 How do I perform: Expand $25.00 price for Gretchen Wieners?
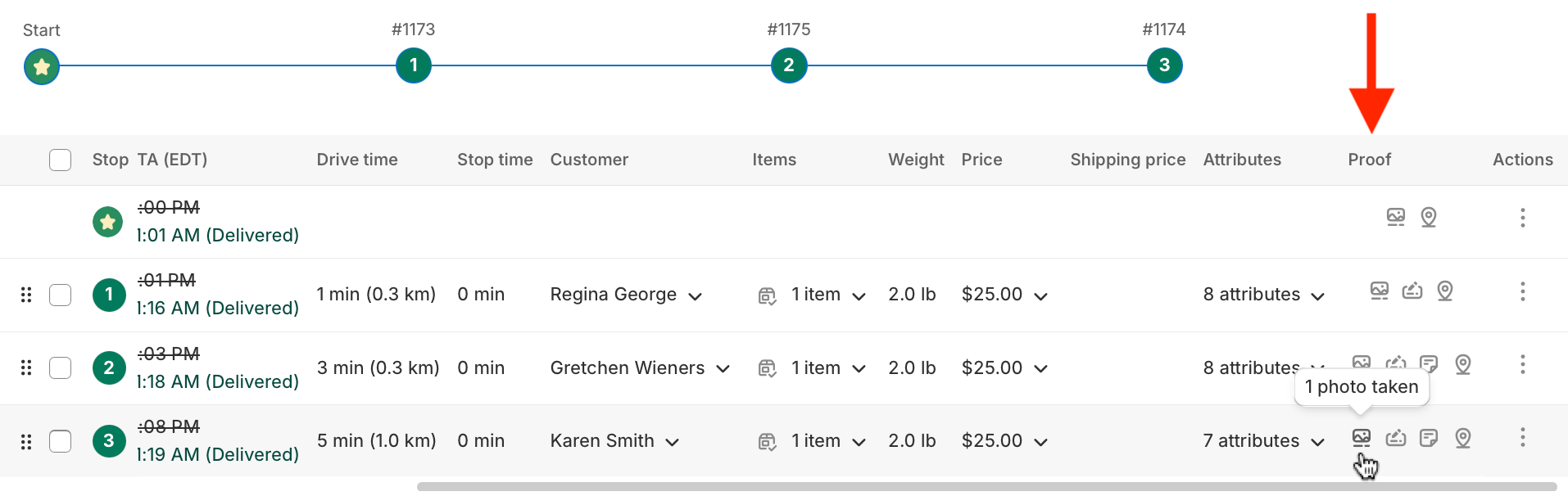tap(1004, 368)
